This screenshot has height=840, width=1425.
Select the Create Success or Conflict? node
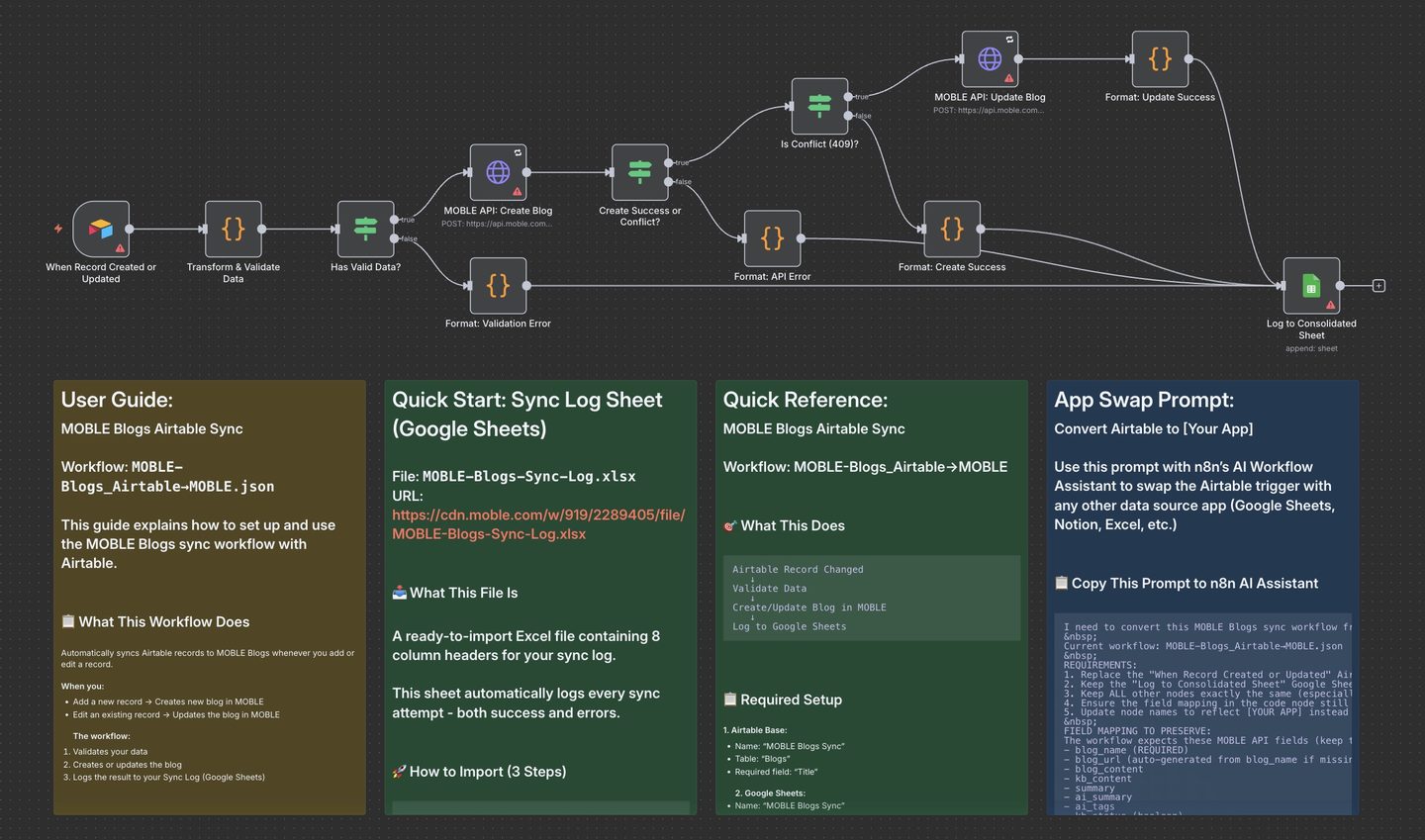pos(639,172)
